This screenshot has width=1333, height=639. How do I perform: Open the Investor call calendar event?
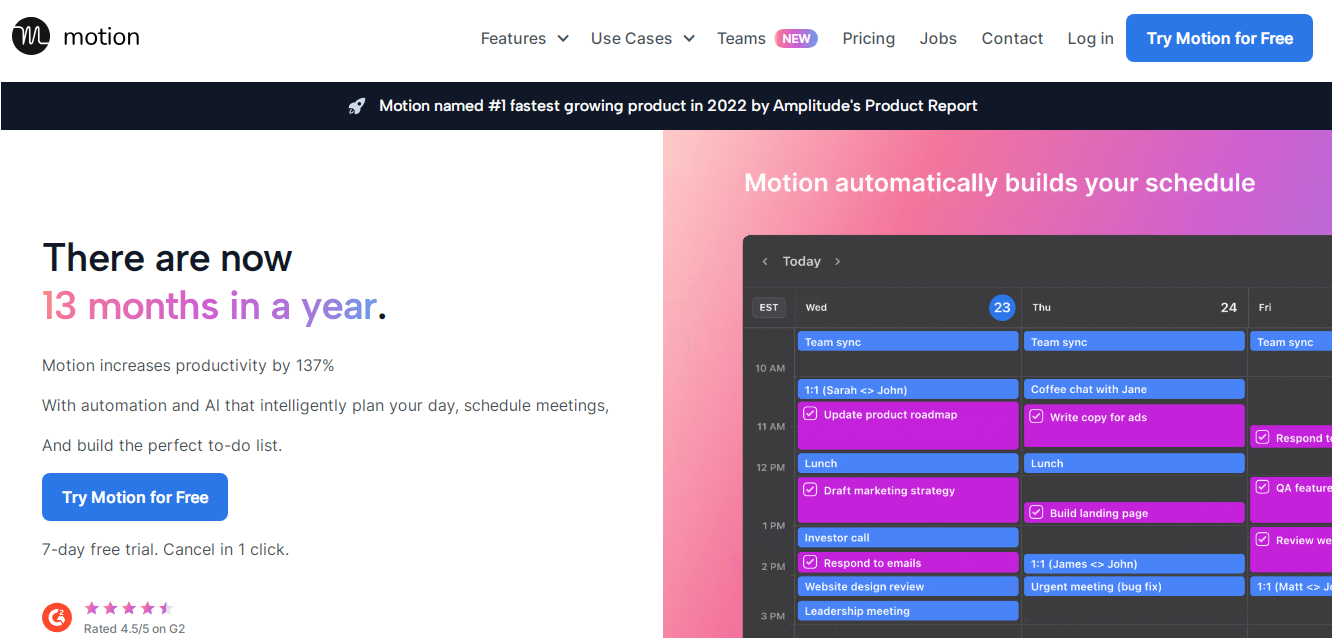click(x=907, y=538)
